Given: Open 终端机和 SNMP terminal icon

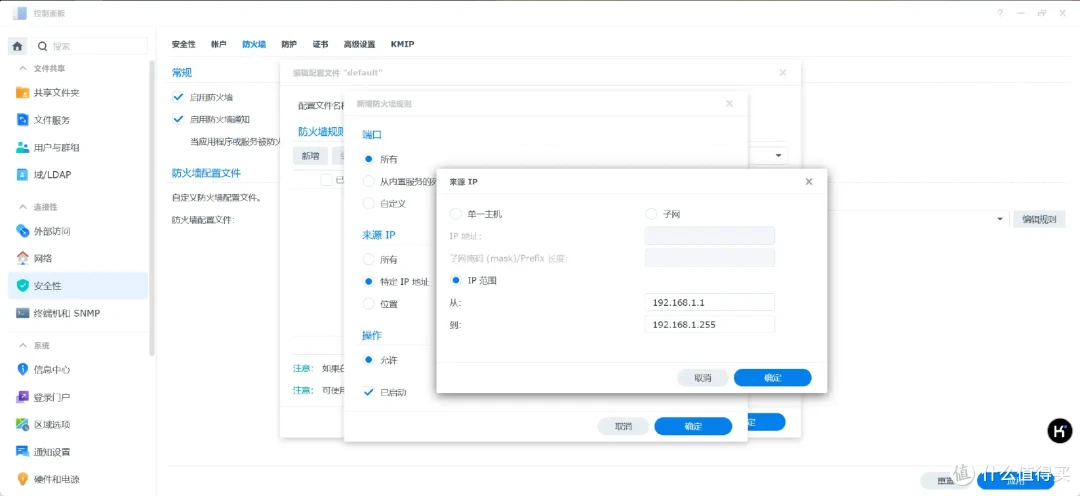Looking at the screenshot, I should pyautogui.click(x=22, y=313).
